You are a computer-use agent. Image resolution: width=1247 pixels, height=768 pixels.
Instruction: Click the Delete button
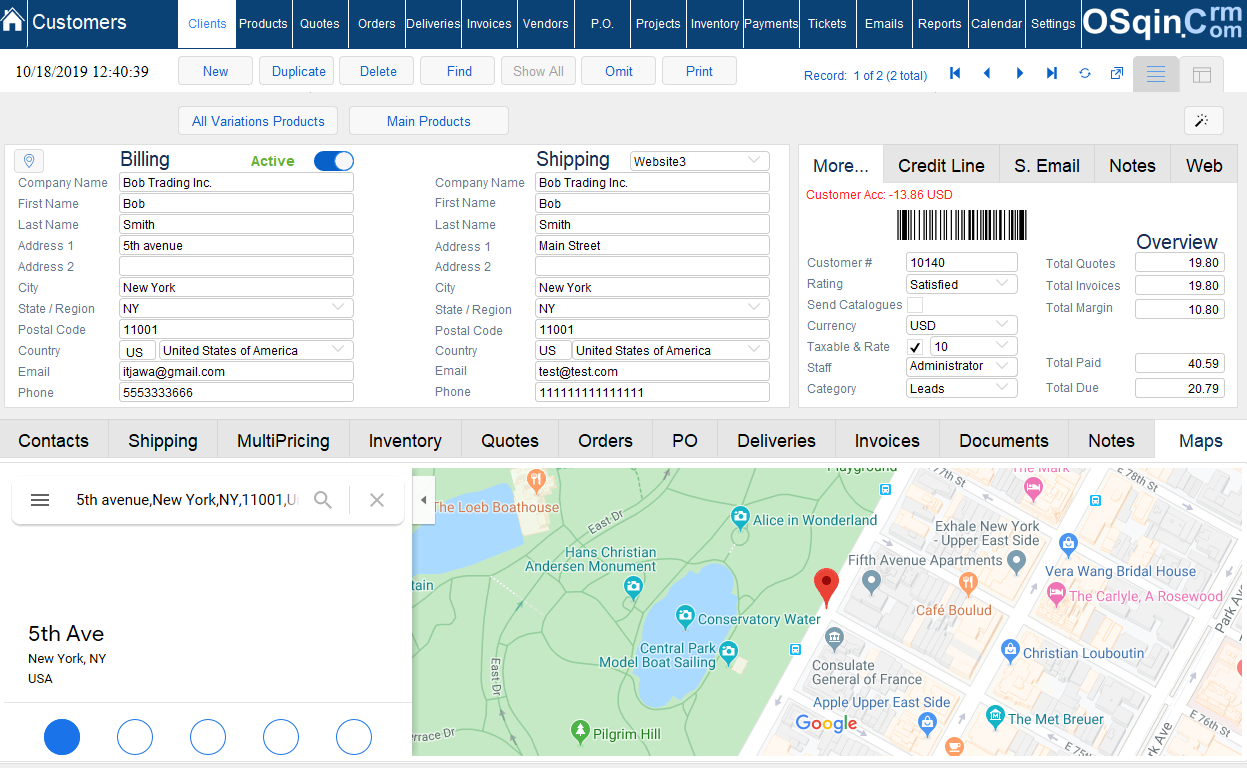[378, 71]
